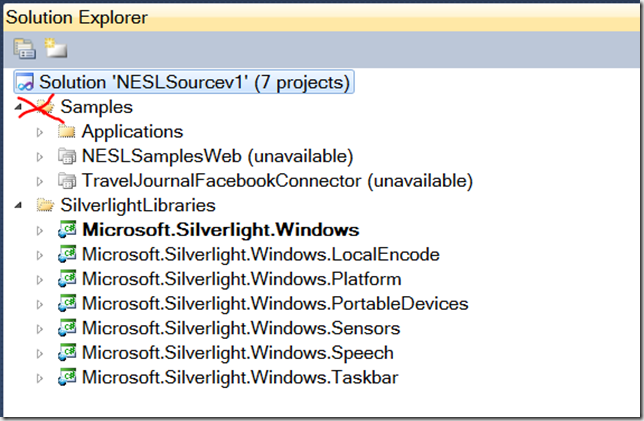Click the Solution Explorer title bar
The width and height of the screenshot is (644, 421).
pos(322,18)
